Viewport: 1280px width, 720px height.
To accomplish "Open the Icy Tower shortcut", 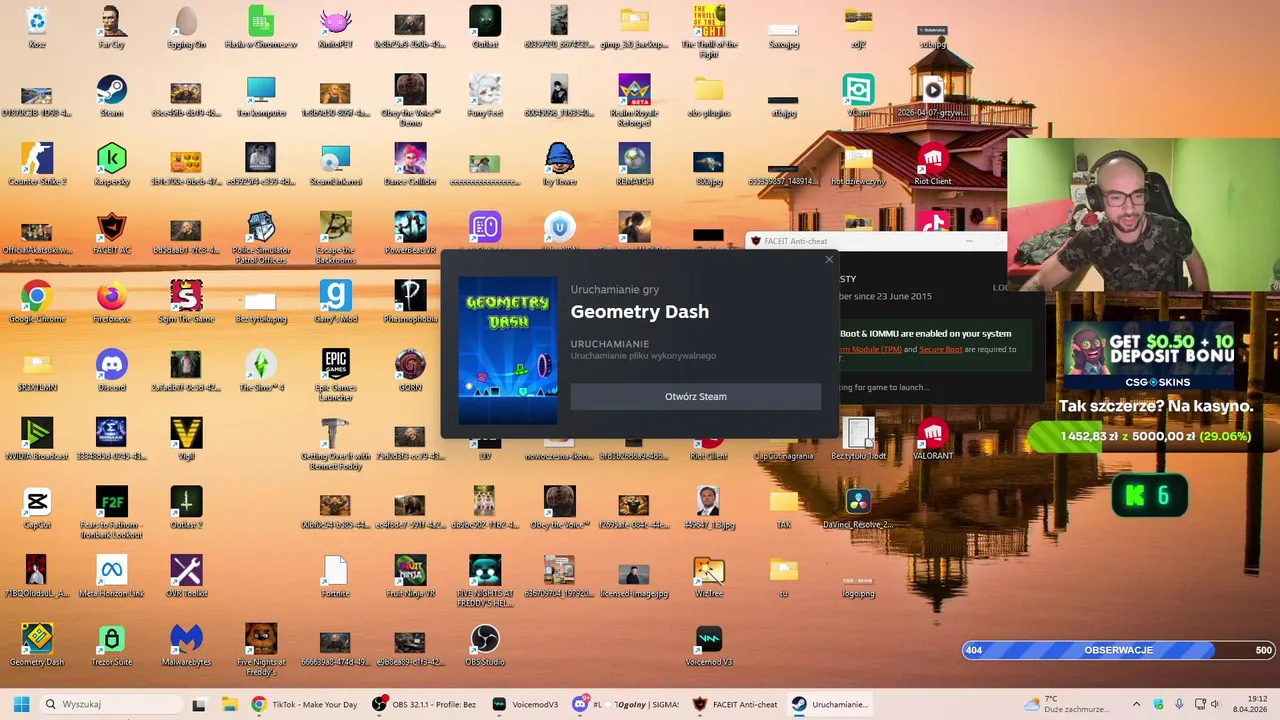I will [559, 164].
